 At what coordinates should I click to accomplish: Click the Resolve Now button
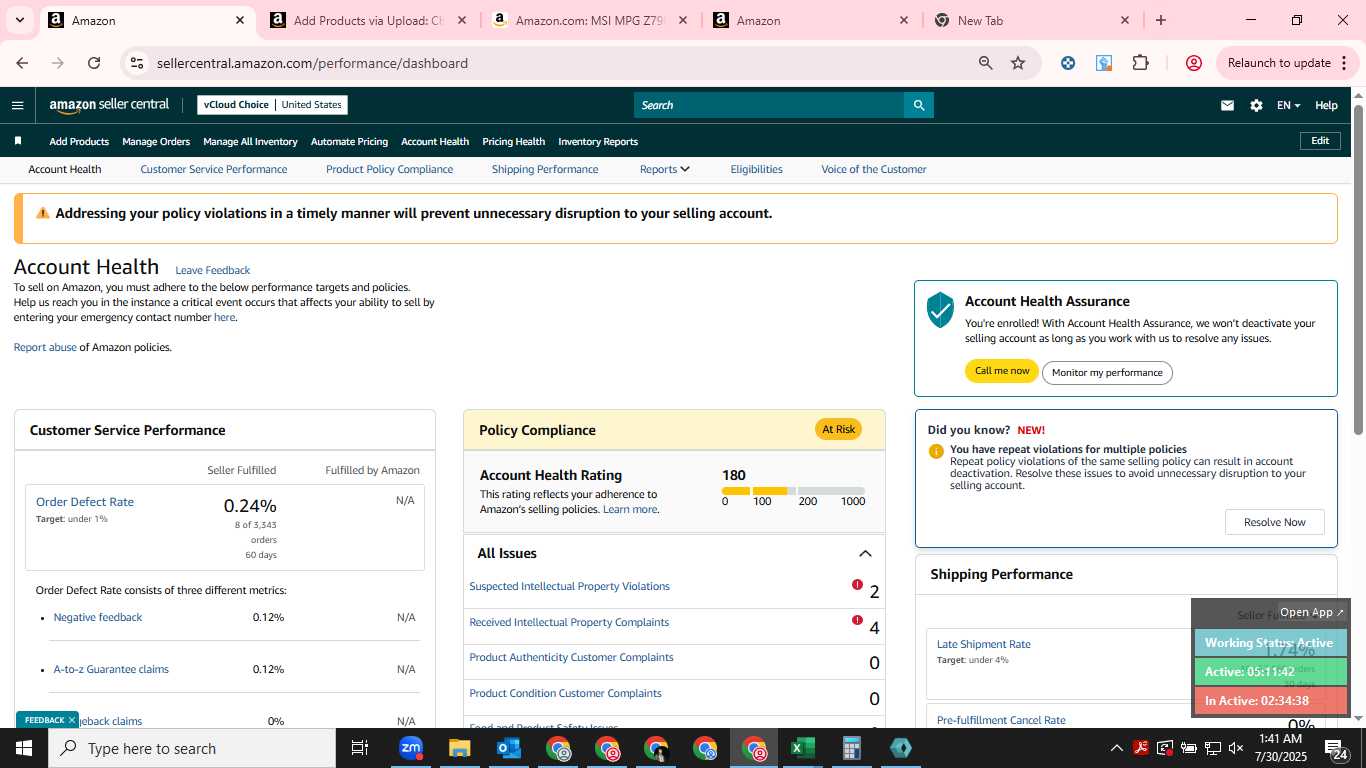click(1274, 522)
